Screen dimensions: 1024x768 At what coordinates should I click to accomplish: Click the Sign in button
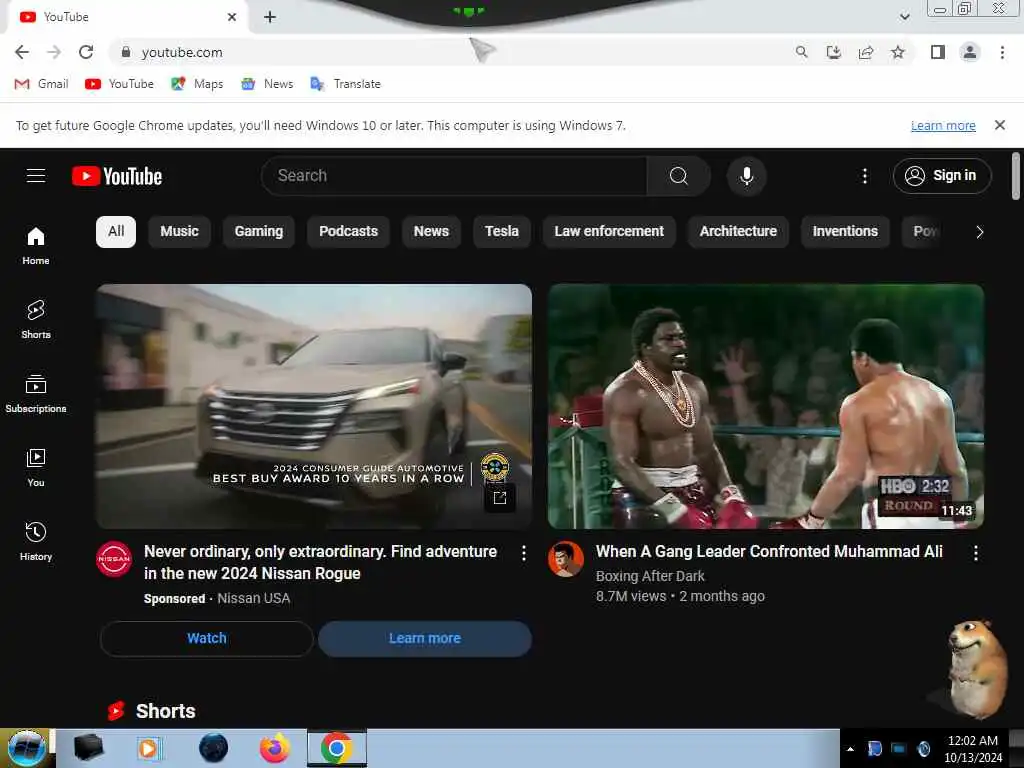[942, 176]
